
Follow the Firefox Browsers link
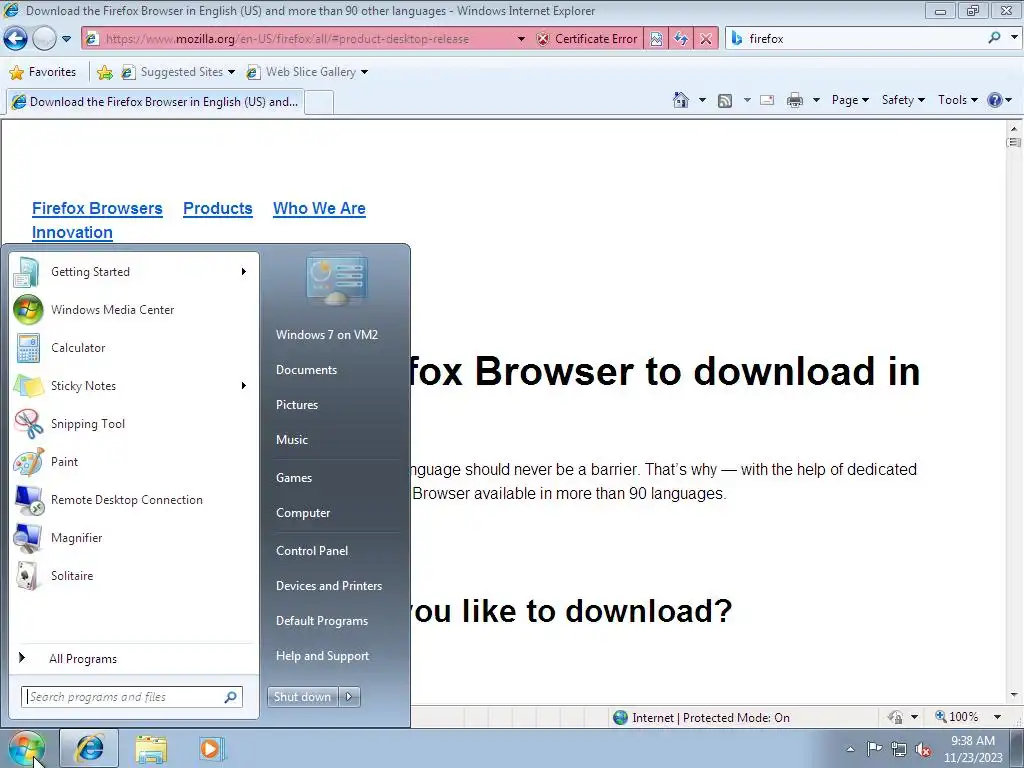[97, 208]
